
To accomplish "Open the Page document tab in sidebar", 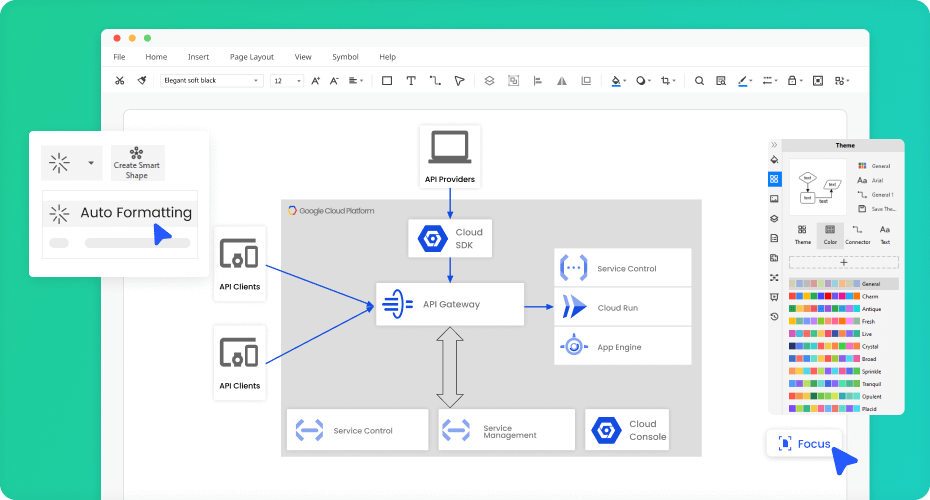I will pos(774,238).
